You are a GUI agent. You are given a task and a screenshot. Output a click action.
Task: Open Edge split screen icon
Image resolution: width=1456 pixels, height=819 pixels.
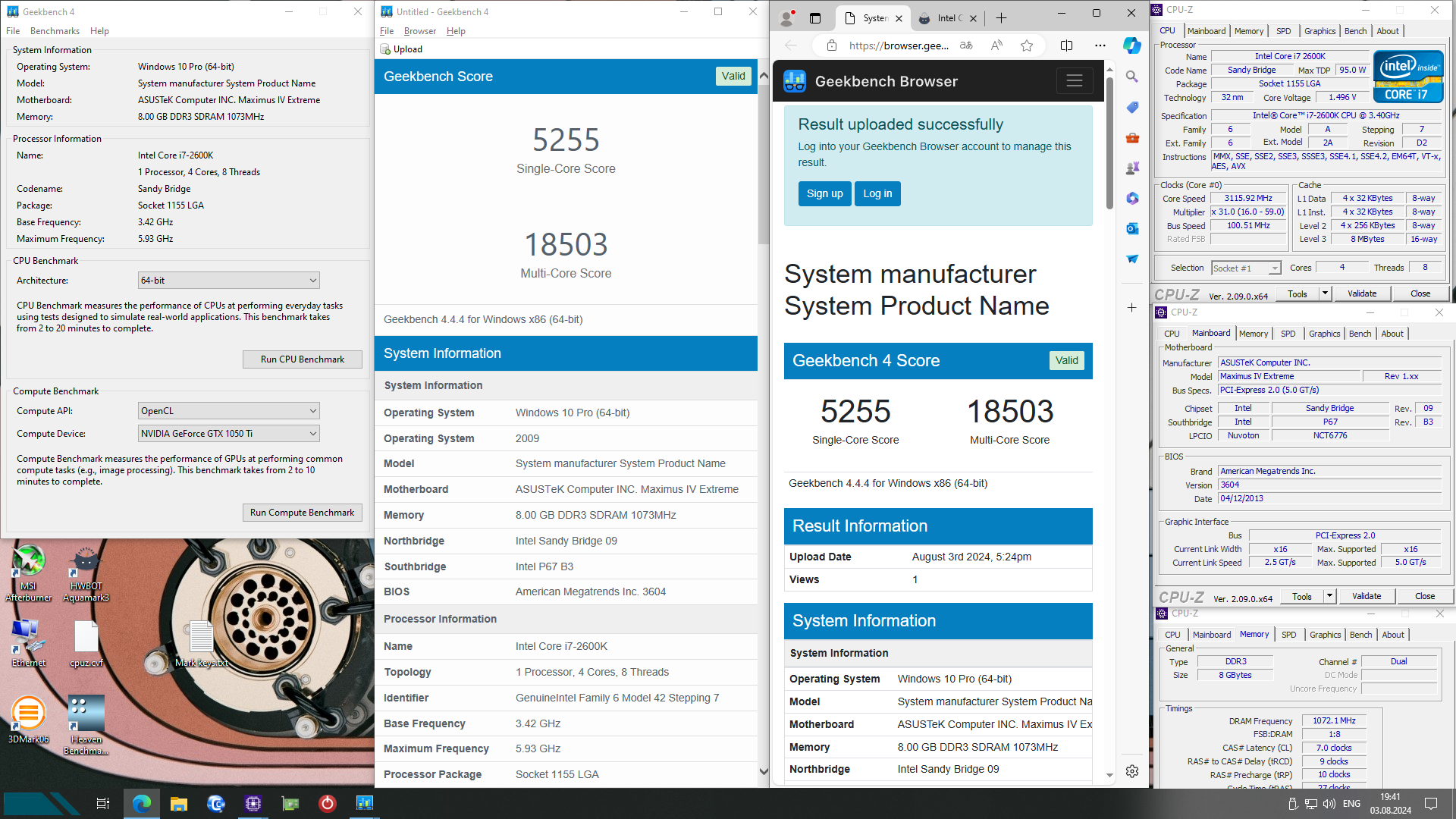tap(1066, 45)
